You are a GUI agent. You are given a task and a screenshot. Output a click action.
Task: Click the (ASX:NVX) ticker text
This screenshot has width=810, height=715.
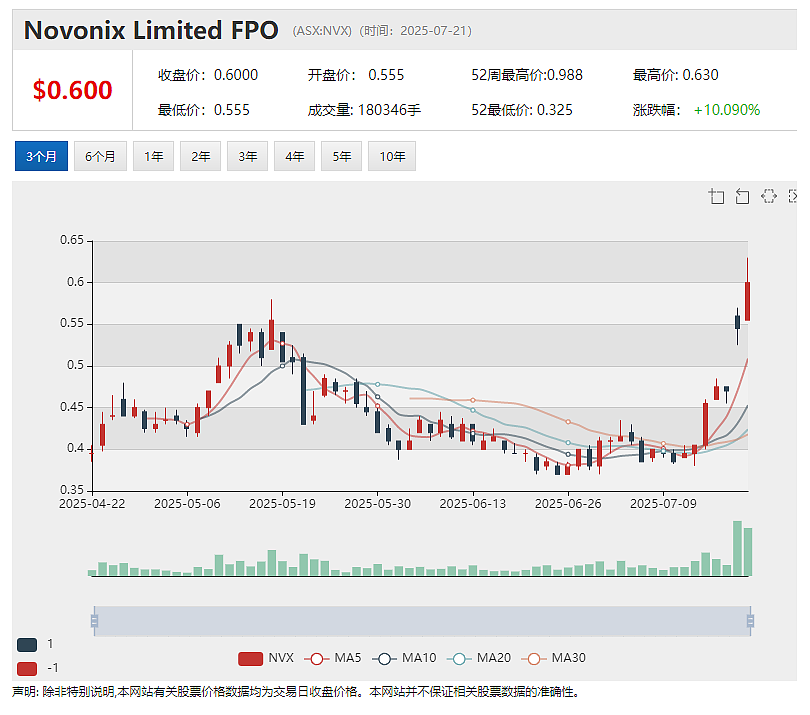tap(322, 31)
